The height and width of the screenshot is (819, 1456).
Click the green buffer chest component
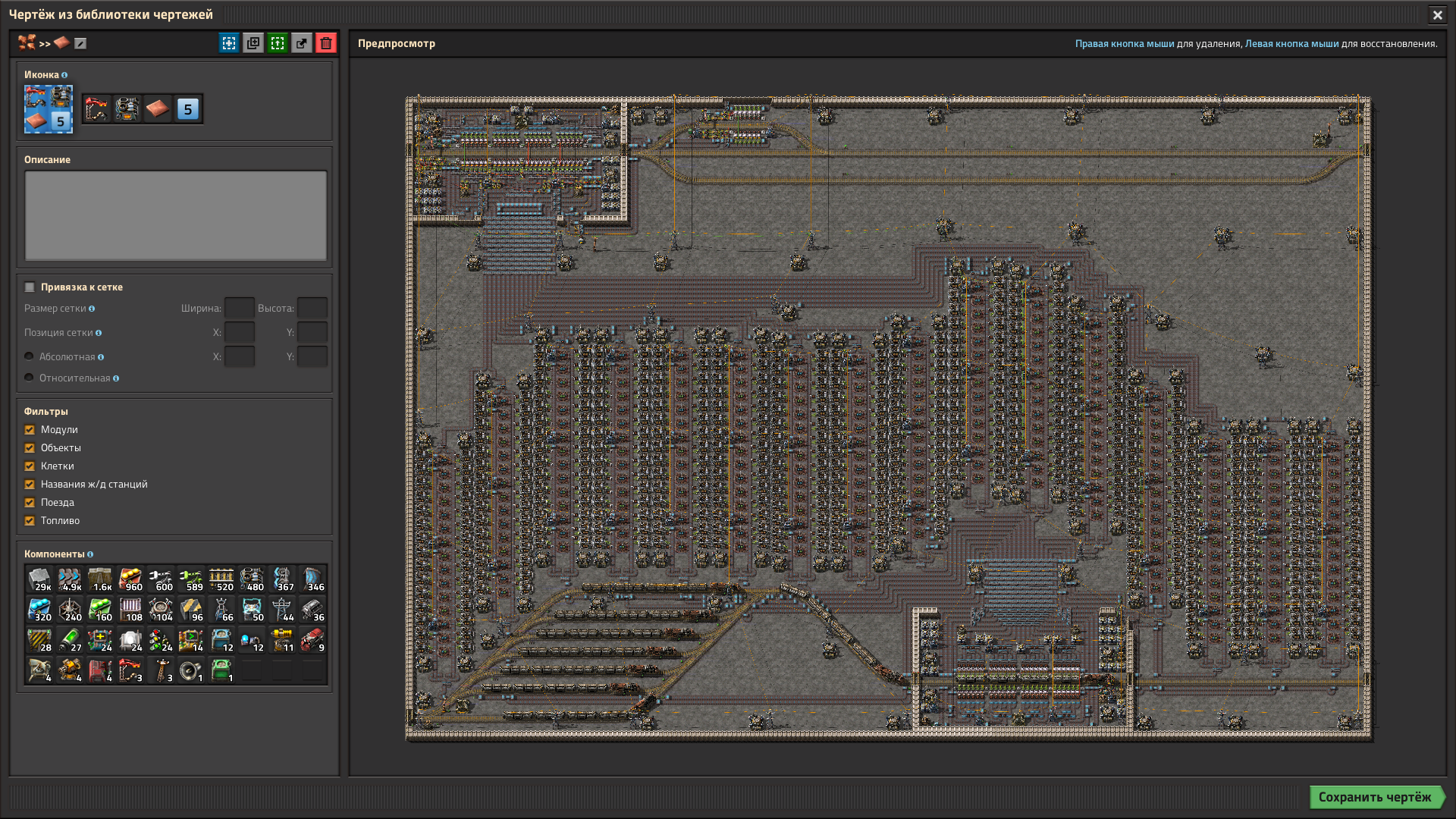click(221, 670)
